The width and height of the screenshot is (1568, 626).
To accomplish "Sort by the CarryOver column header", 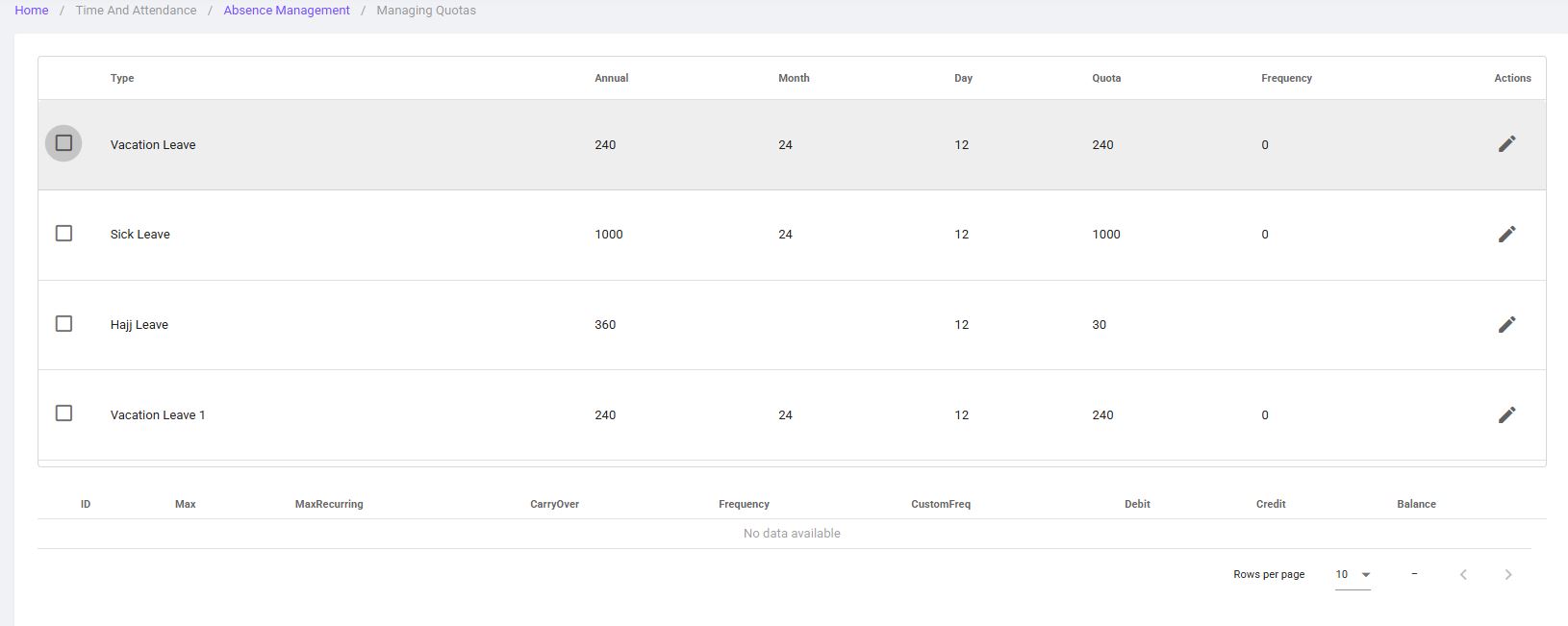I will click(554, 504).
